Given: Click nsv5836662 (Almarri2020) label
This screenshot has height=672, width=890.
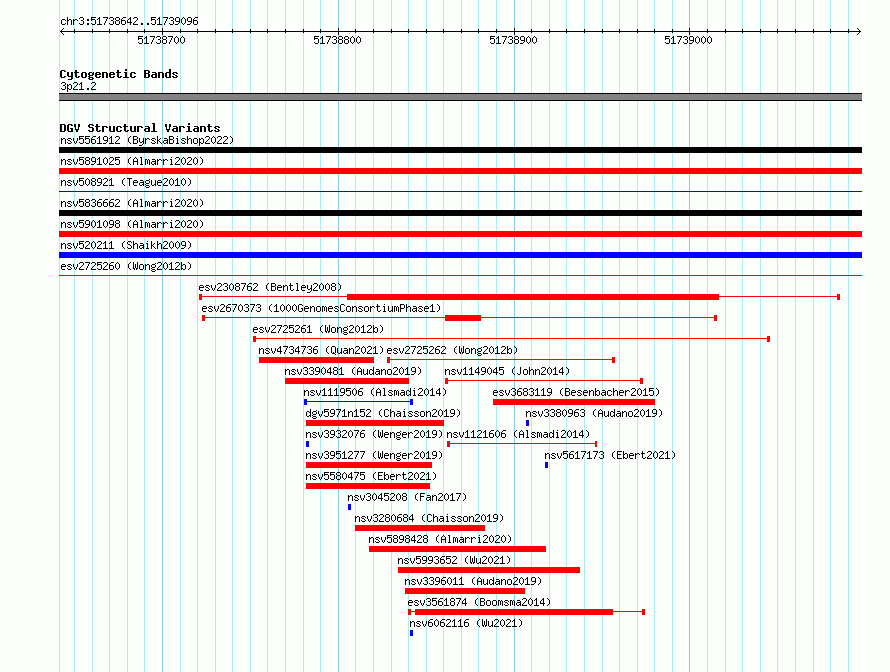Looking at the screenshot, I should pyautogui.click(x=132, y=203).
